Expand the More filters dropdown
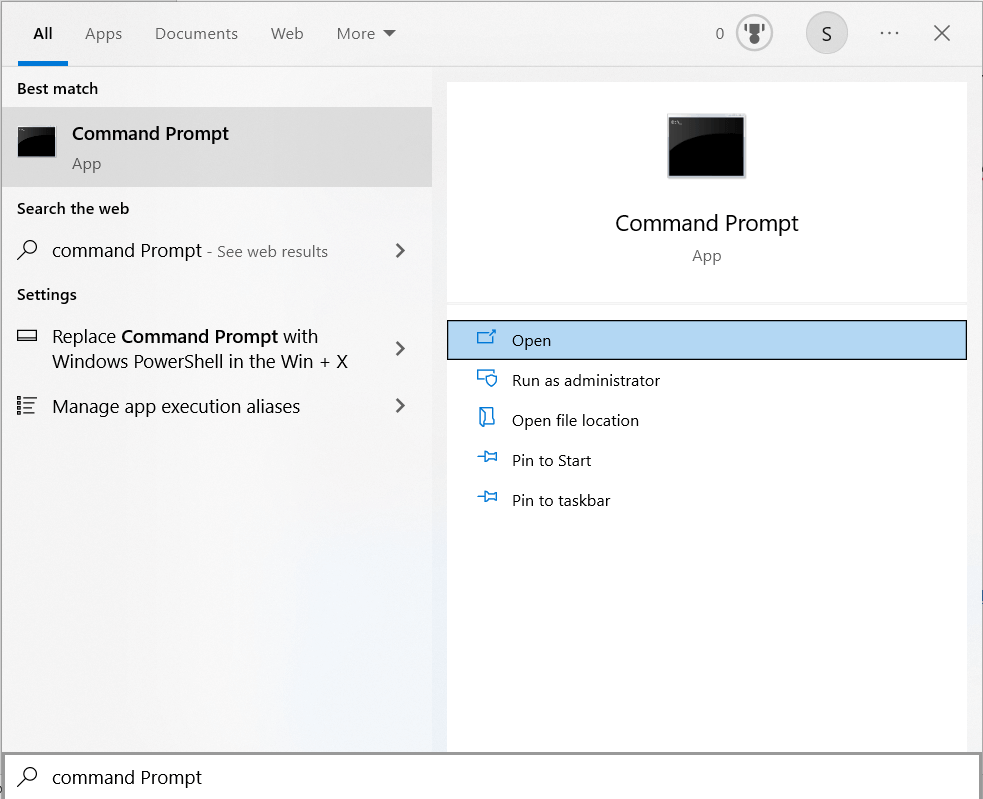This screenshot has height=799, width=983. (x=366, y=33)
